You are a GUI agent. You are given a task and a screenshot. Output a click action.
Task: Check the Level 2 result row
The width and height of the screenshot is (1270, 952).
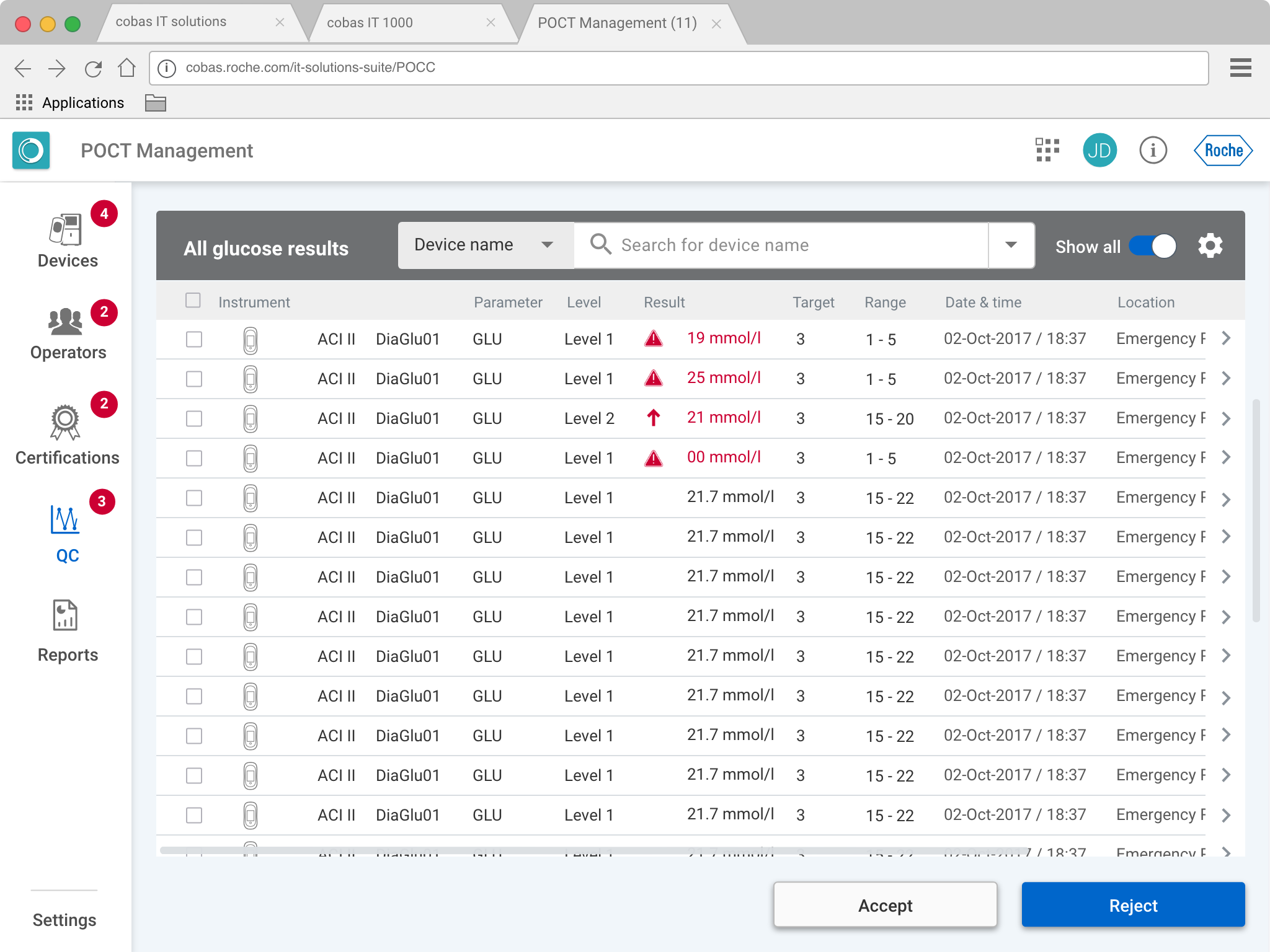click(194, 418)
